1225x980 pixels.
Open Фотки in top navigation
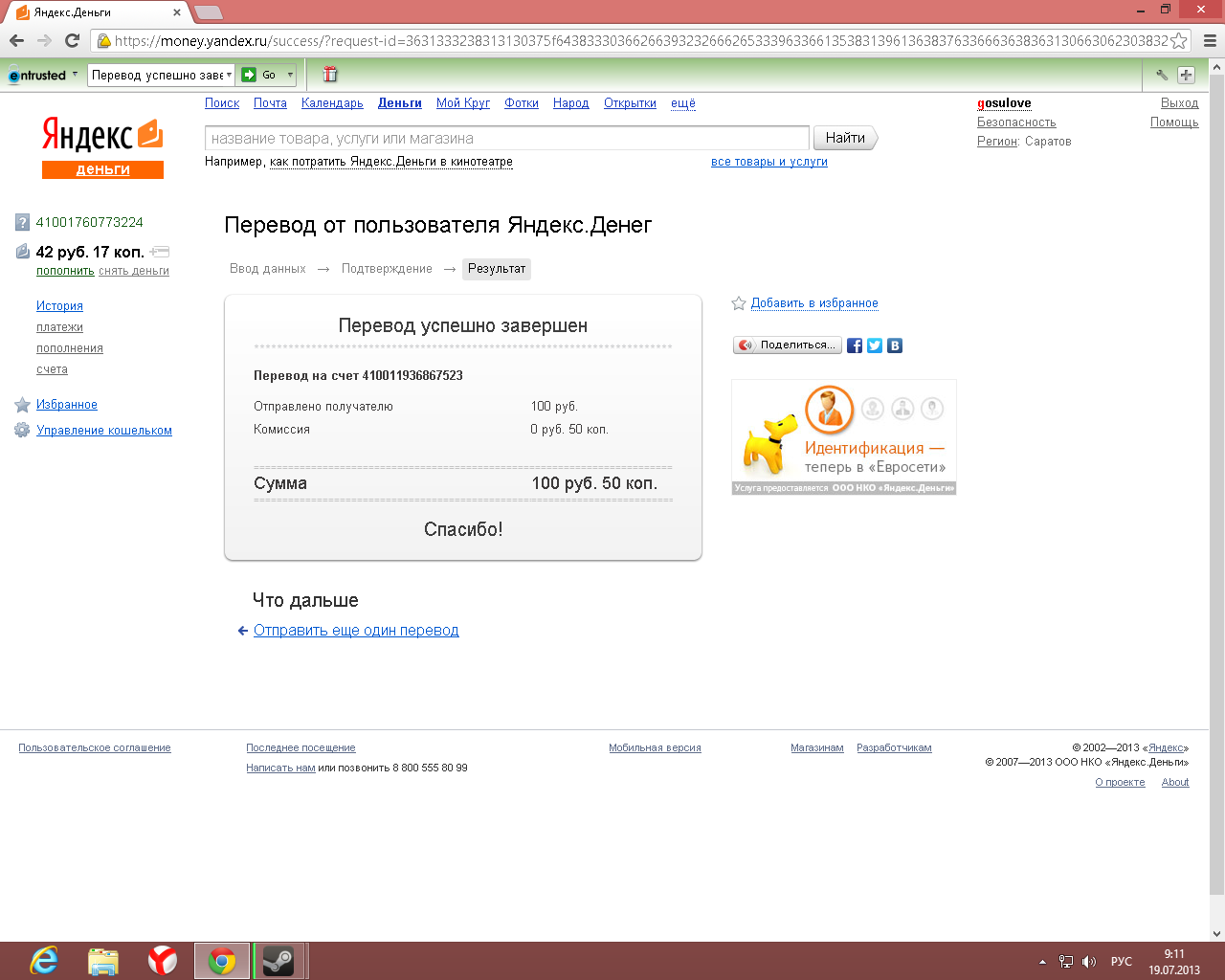[x=522, y=103]
